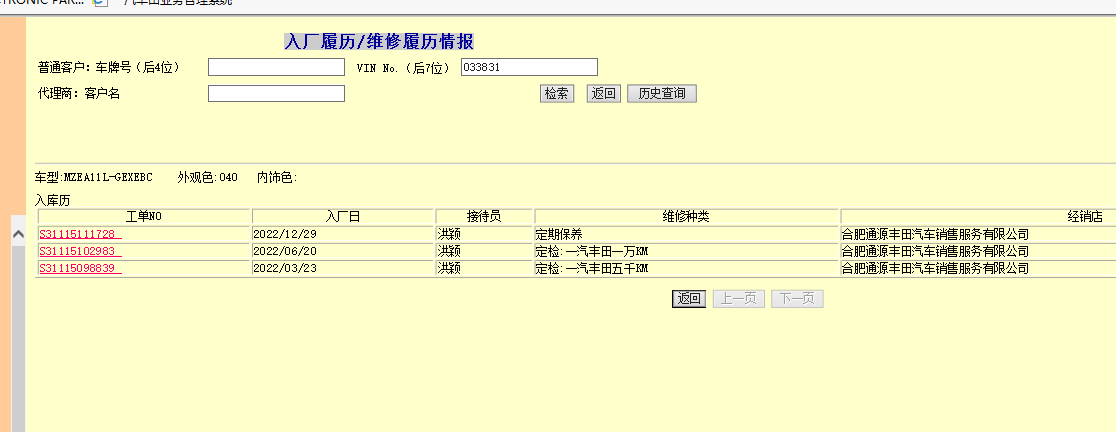Focus the 车牌号 (后4位) input field
The width and height of the screenshot is (1116, 432).
pyautogui.click(x=276, y=67)
